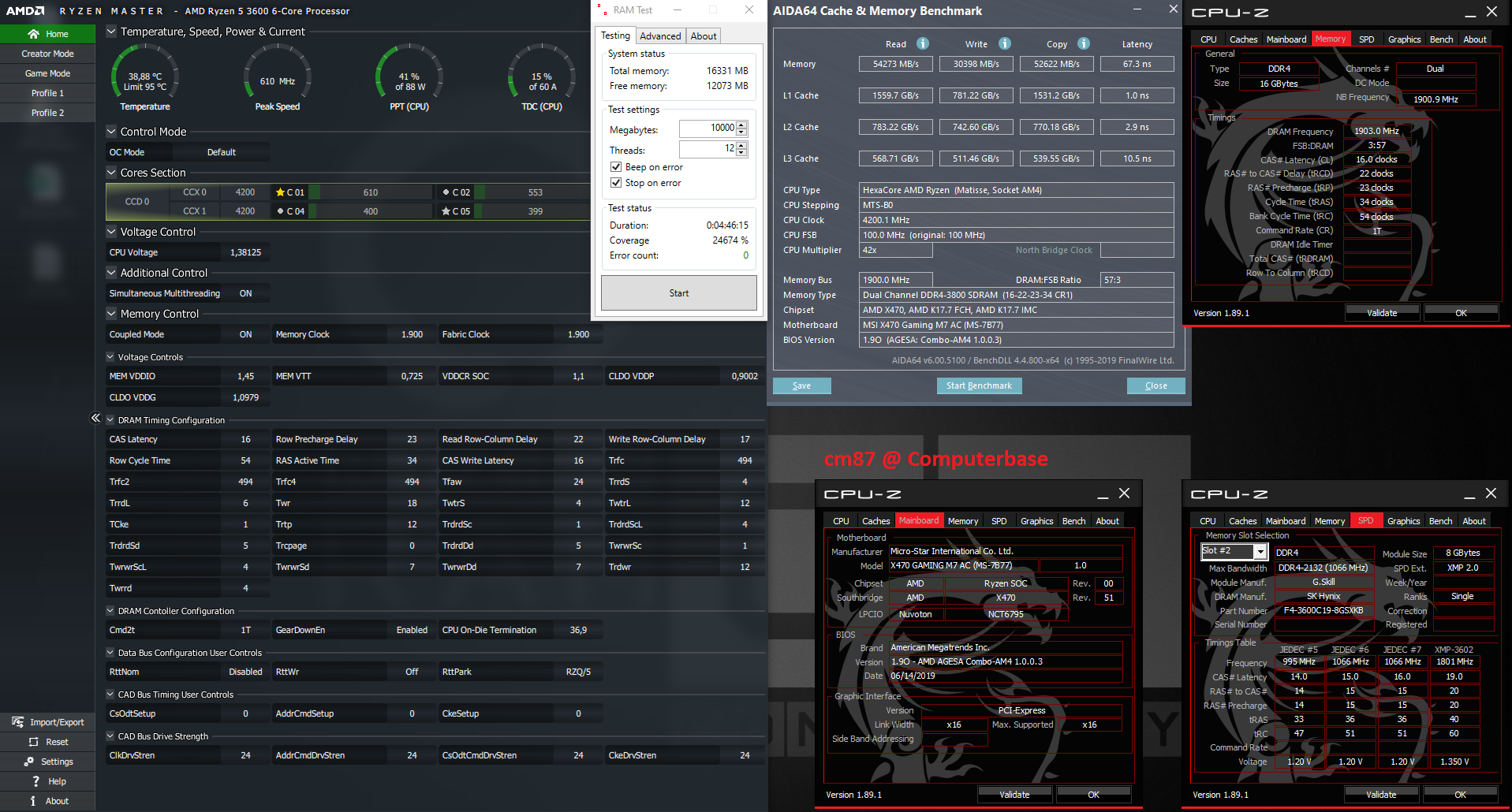Viewport: 1512px width, 812px height.
Task: Click the dot icon beside core C 02
Action: [x=446, y=192]
